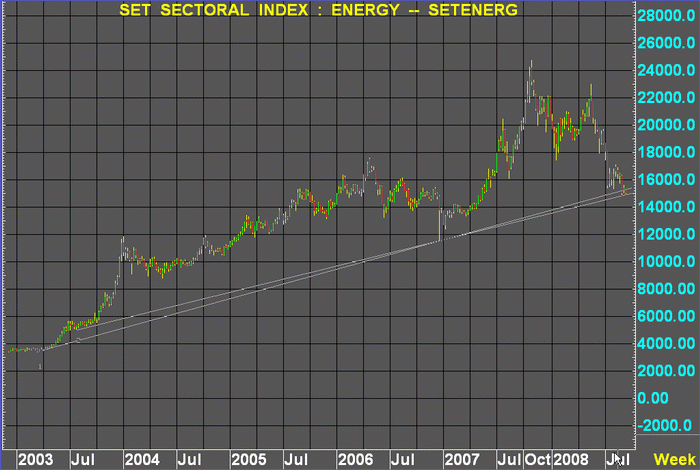Select the 12000.0 price label
The image size is (700, 470).
pos(666,234)
